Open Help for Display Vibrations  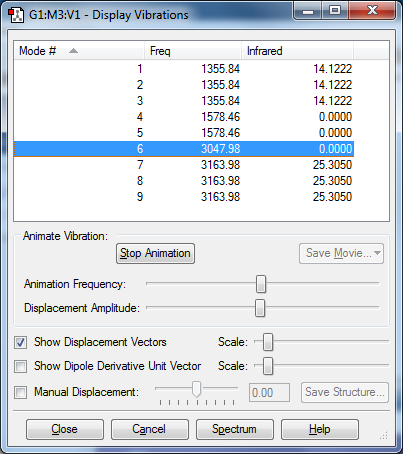tap(320, 429)
